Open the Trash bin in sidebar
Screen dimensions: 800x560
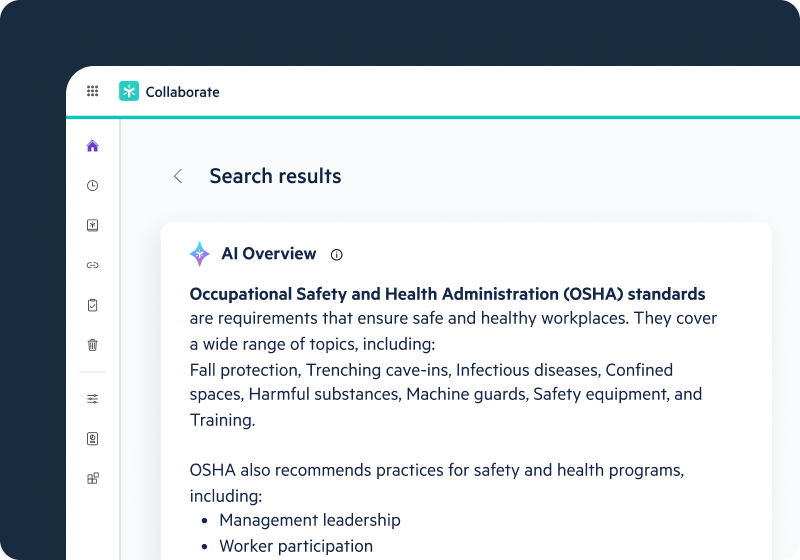(93, 345)
